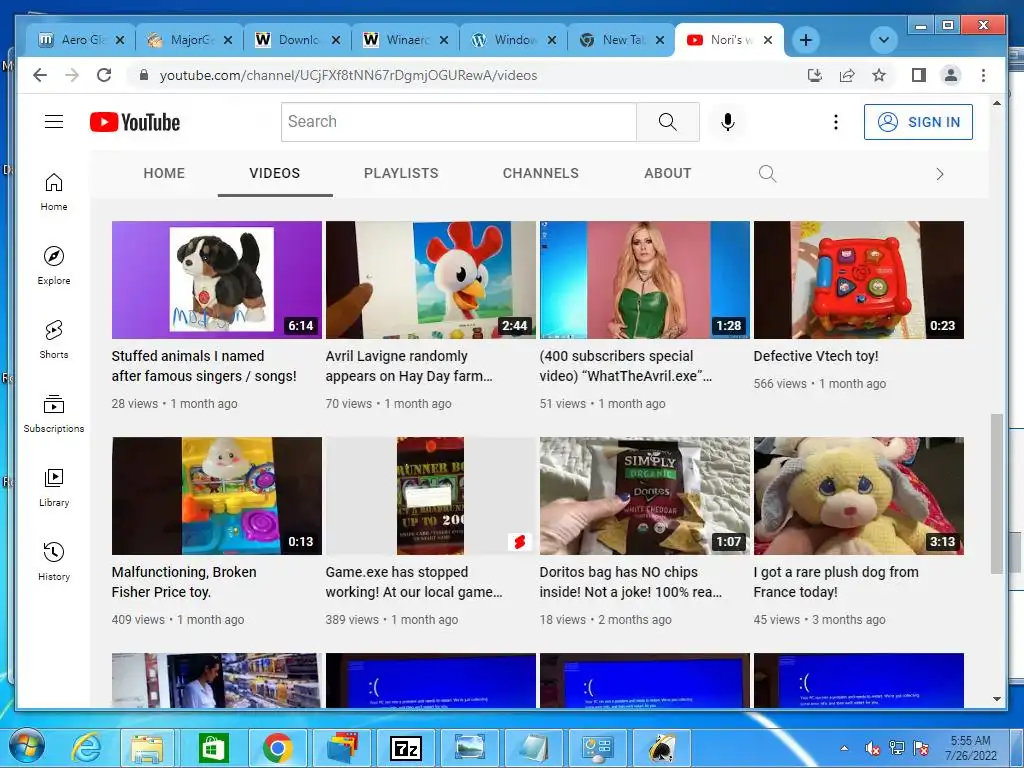Viewport: 1024px width, 768px height.
Task: Click scrollbar down arrow
Action: (x=997, y=699)
